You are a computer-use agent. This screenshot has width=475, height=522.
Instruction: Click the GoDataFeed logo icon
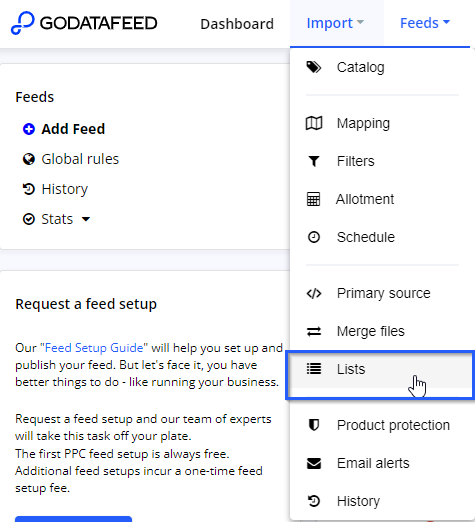pos(22,23)
